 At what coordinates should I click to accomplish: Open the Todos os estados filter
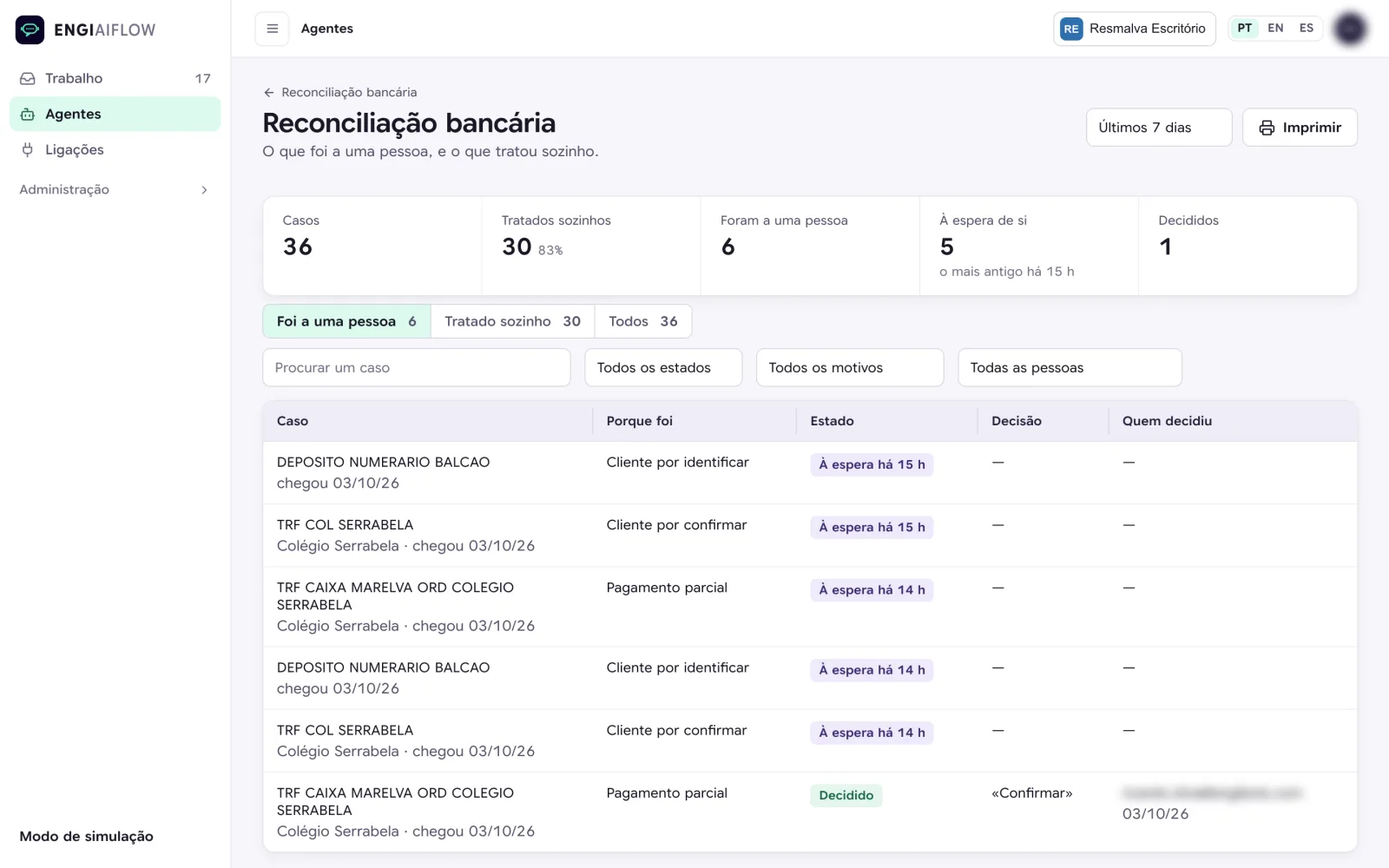pos(663,367)
